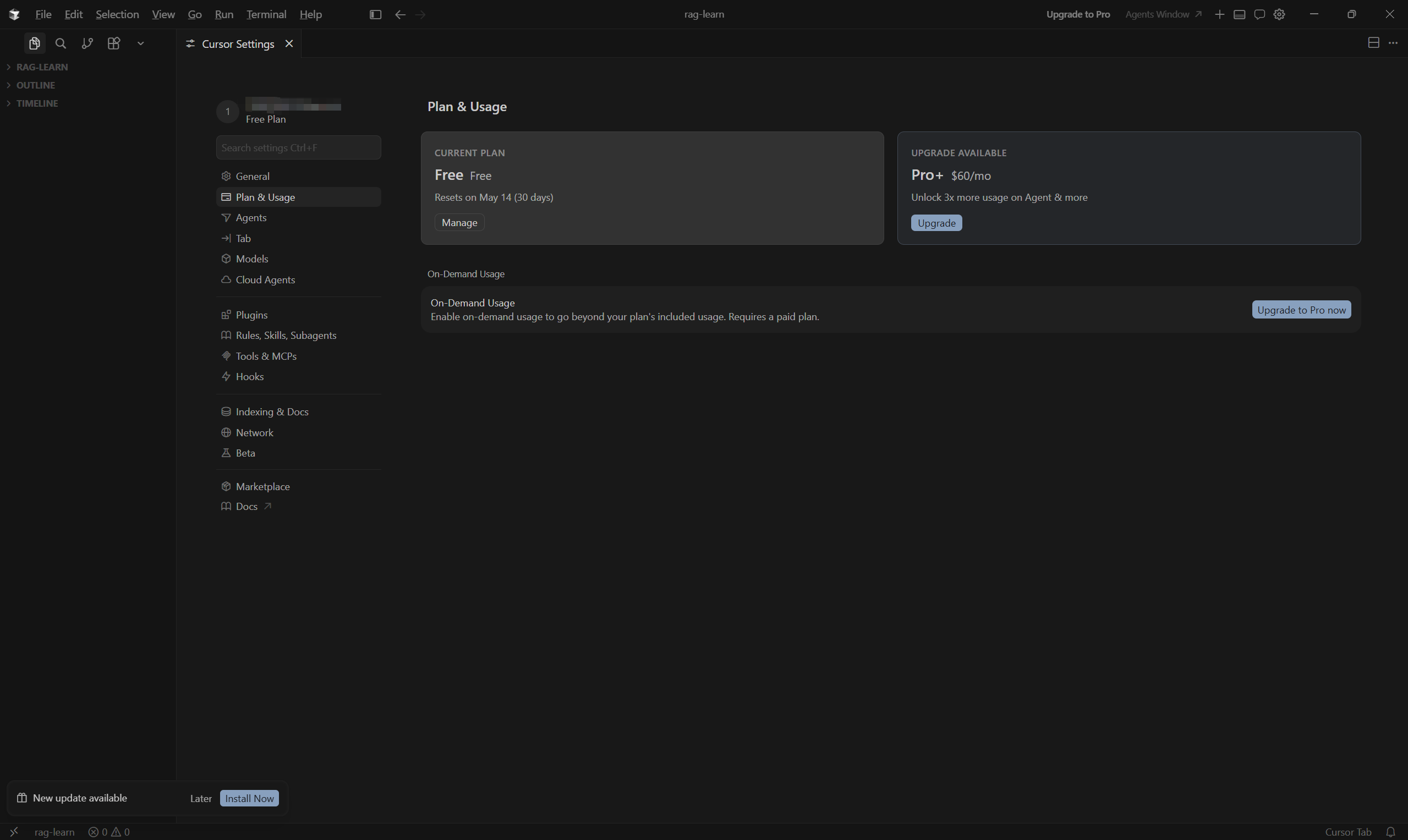This screenshot has height=840, width=1408.
Task: Click the Pro+ Upgrade button
Action: point(936,223)
